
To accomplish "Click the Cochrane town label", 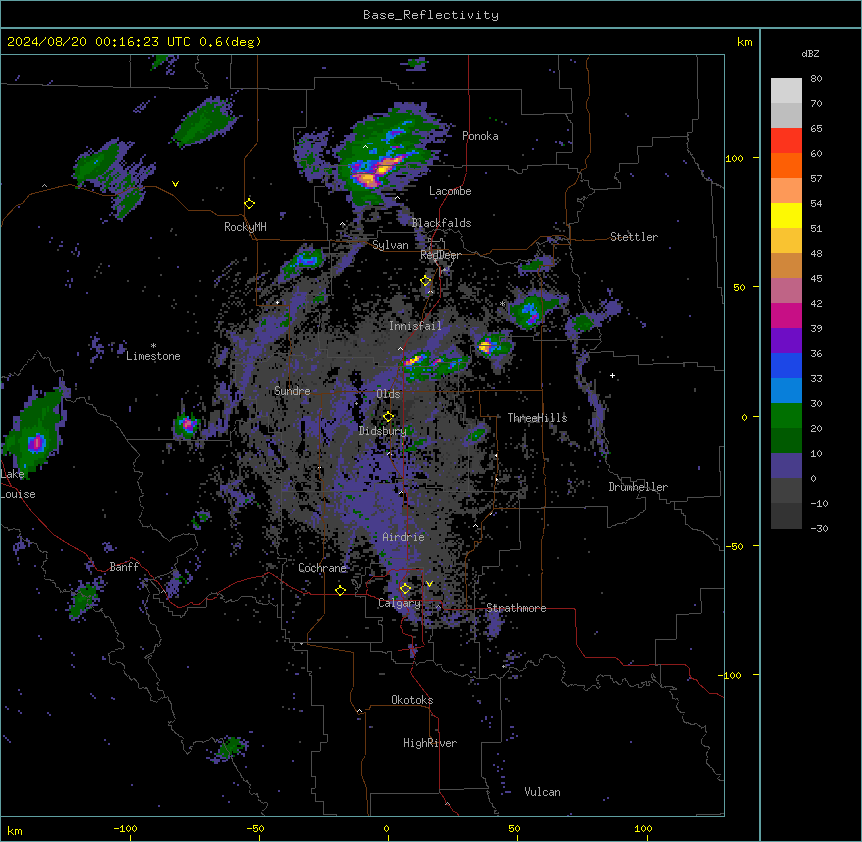I will pos(322,568).
